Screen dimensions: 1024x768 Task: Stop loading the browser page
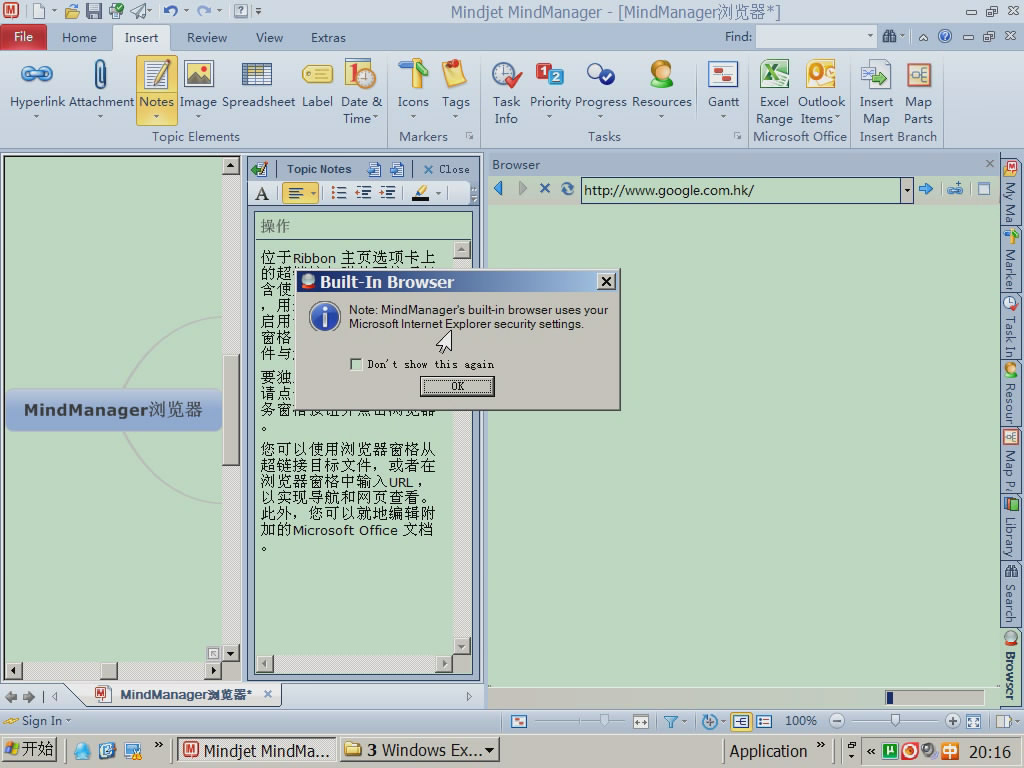click(545, 189)
